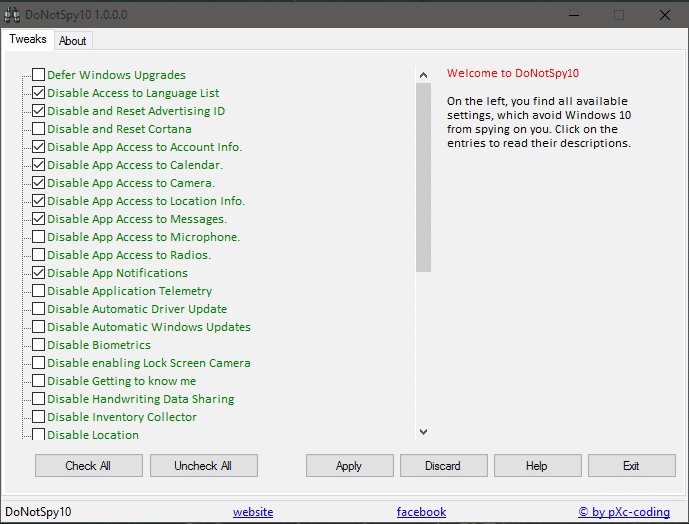This screenshot has width=689, height=524.
Task: Check the Disable Location box
Action: pyautogui.click(x=39, y=434)
